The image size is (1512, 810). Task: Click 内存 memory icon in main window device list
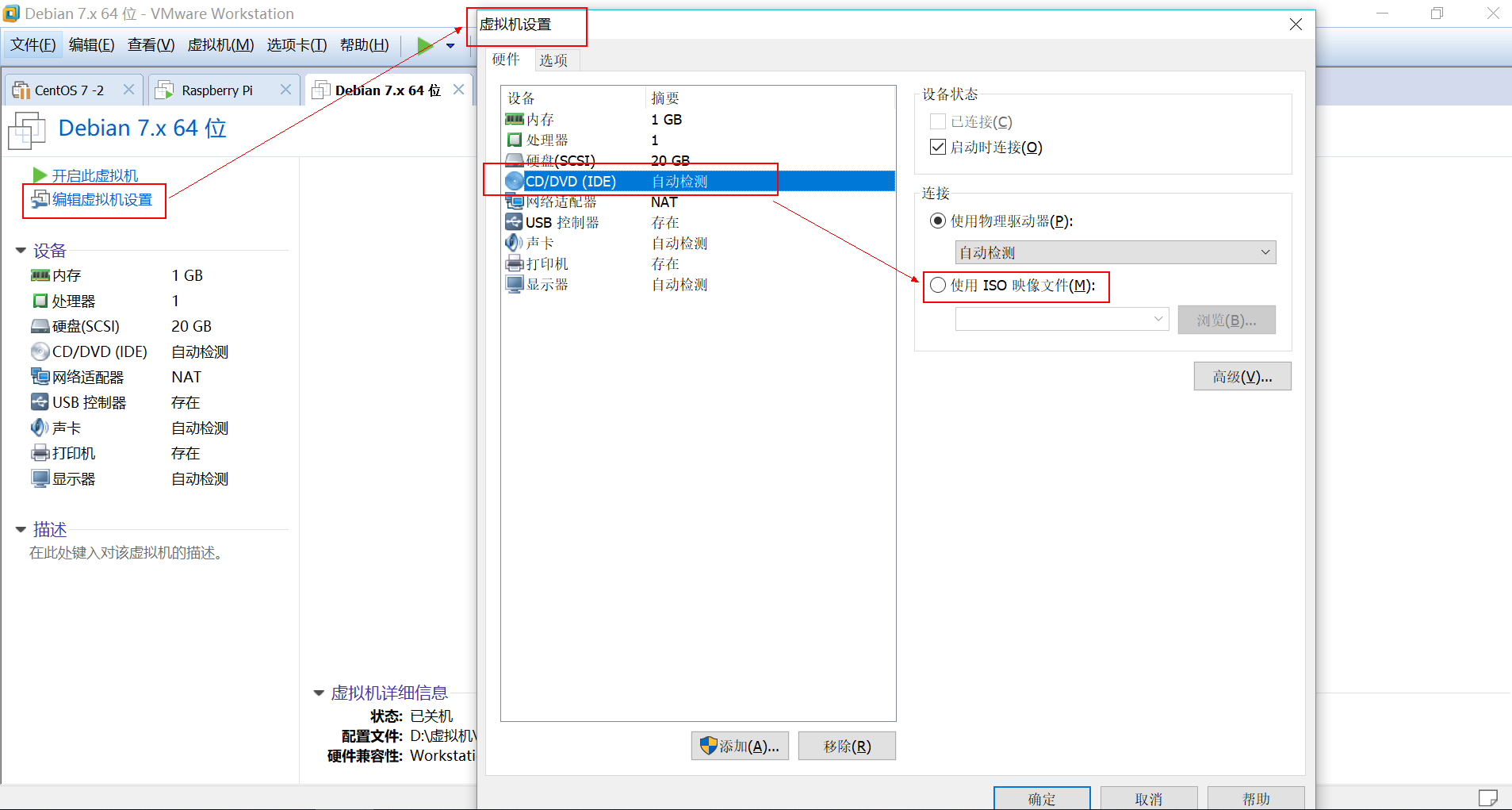40,275
